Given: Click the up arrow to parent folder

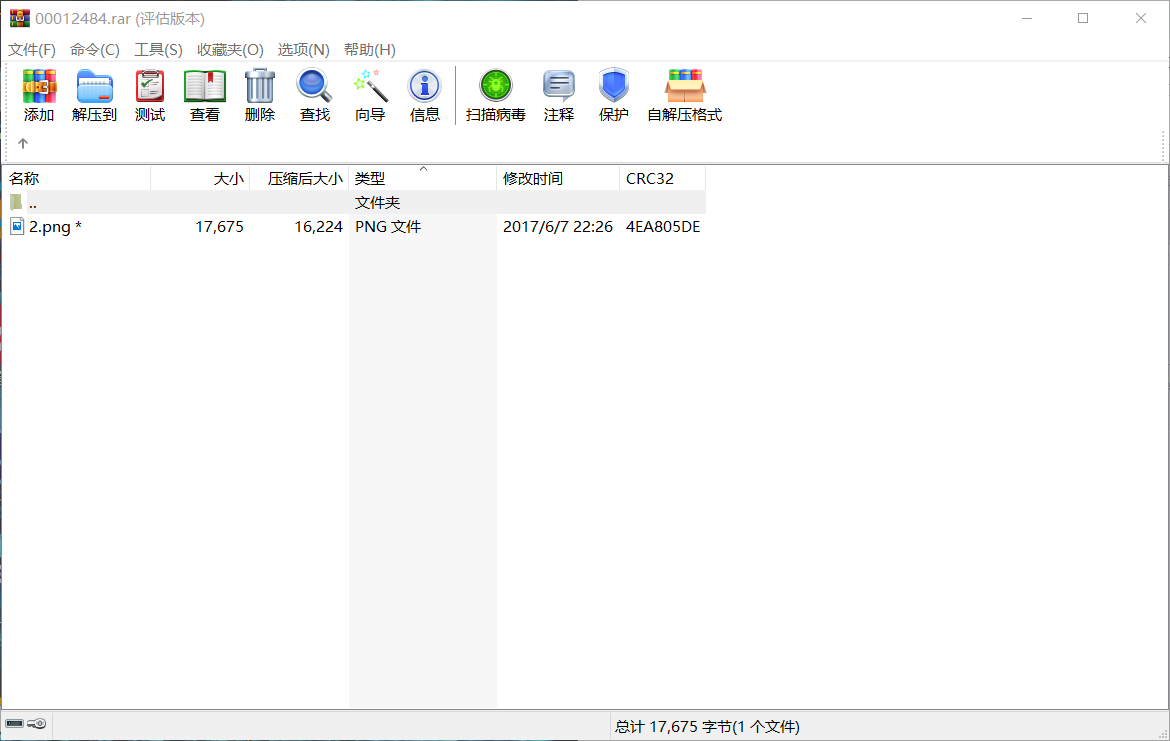Looking at the screenshot, I should [x=22, y=143].
